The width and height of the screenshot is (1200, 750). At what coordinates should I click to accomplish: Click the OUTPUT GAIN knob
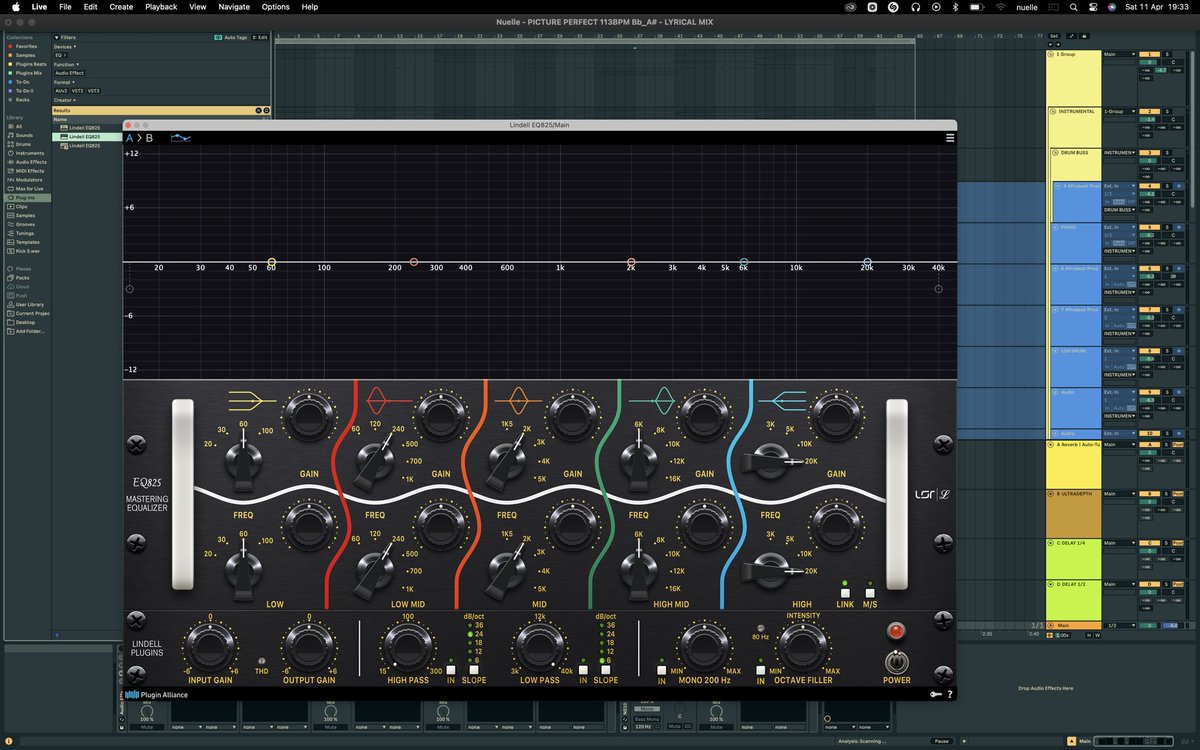tap(308, 647)
